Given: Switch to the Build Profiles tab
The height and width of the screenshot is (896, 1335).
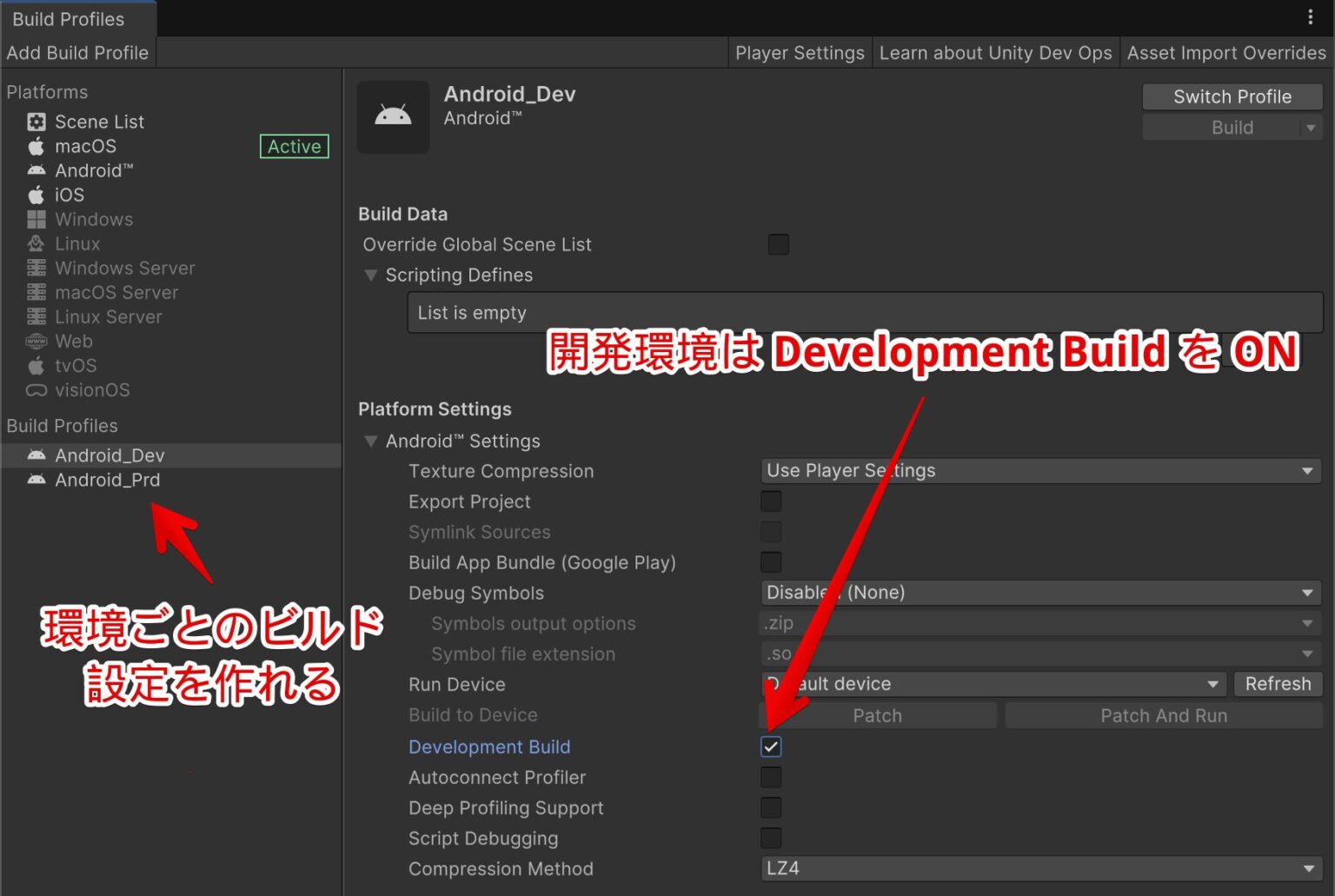Looking at the screenshot, I should point(68,18).
